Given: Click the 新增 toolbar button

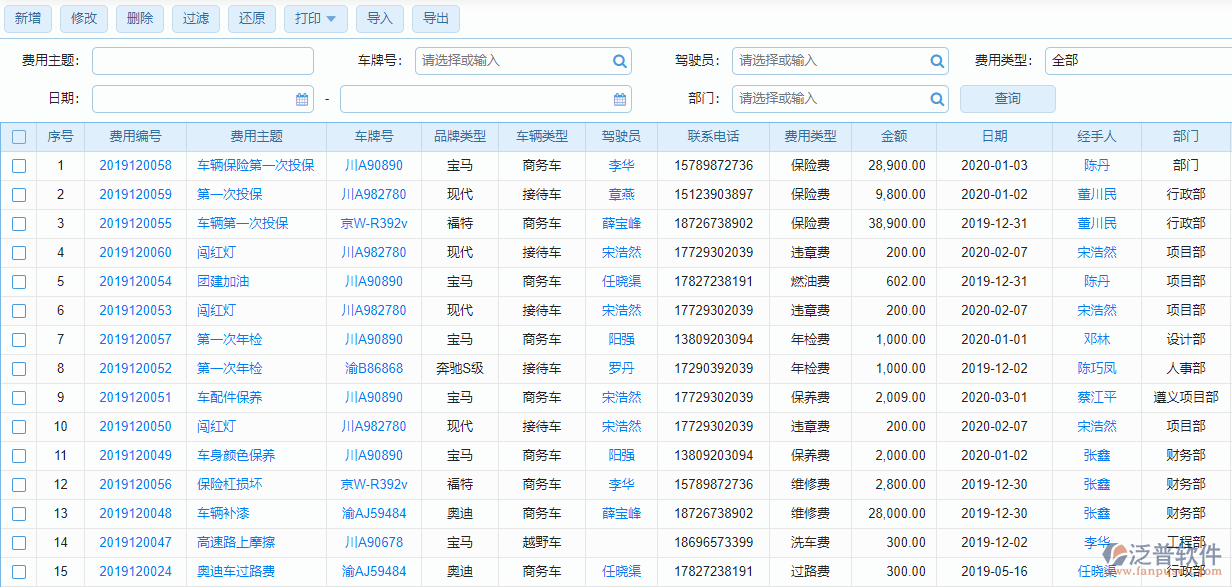Looking at the screenshot, I should tap(27, 18).
